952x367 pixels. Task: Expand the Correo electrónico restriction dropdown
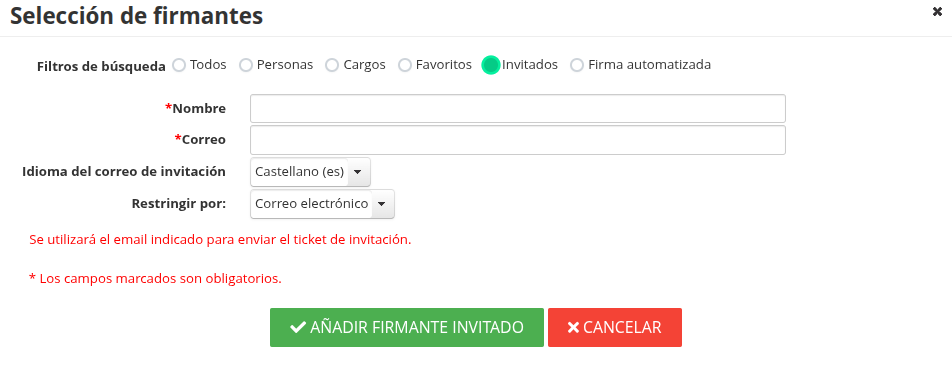322,204
